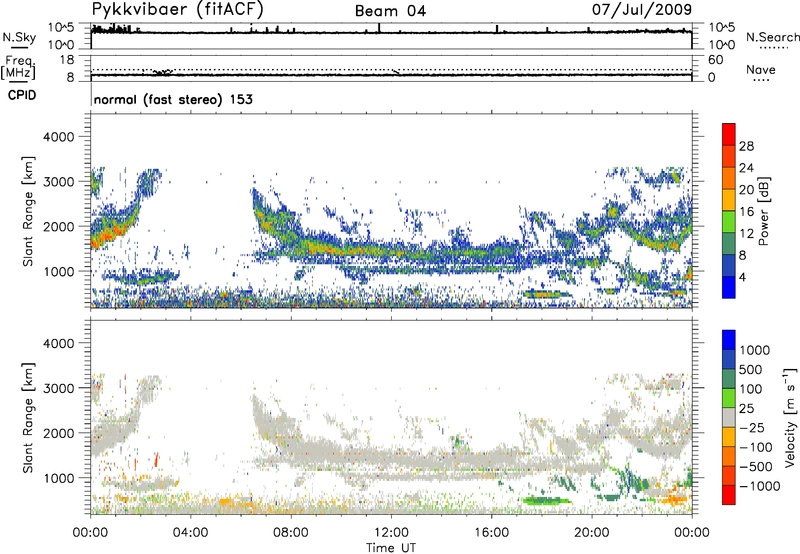Click velocity panel 'Slant Range [km]' axis label
This screenshot has height=554, width=800.
[28, 418]
